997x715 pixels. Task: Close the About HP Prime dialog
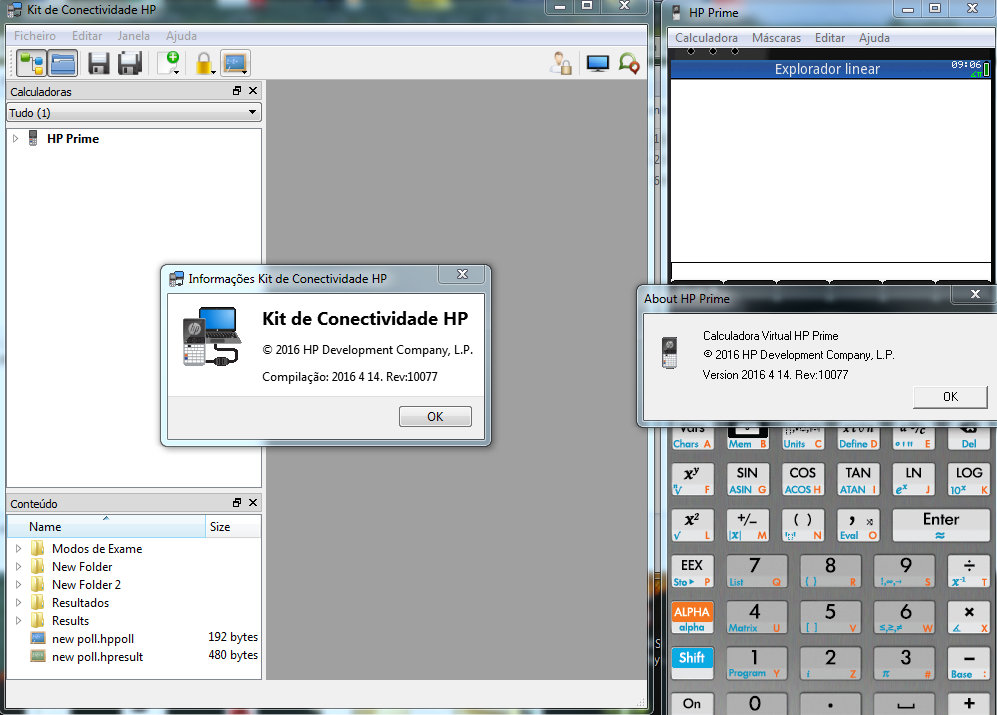point(975,294)
